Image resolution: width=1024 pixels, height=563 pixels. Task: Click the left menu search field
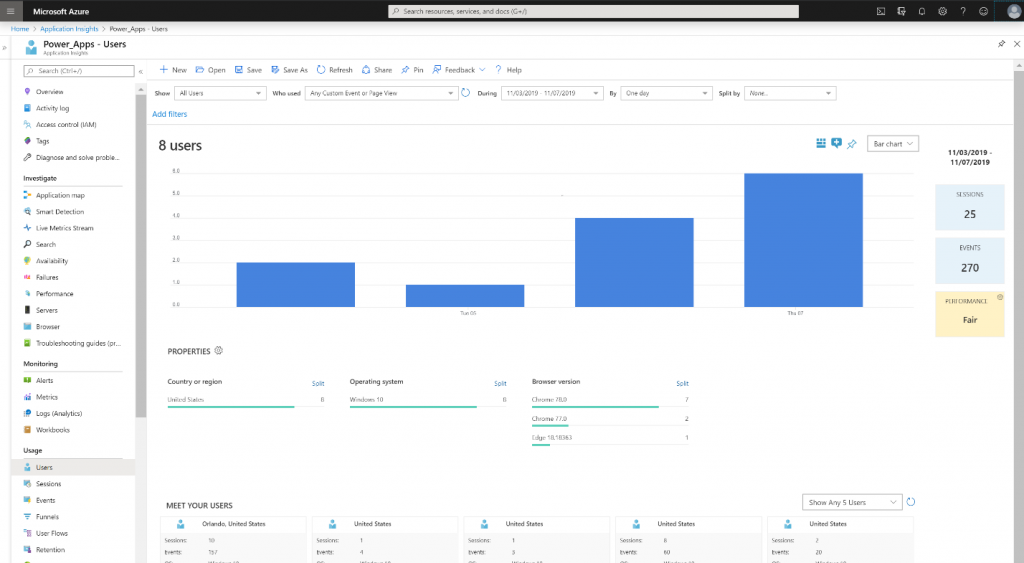(79, 71)
